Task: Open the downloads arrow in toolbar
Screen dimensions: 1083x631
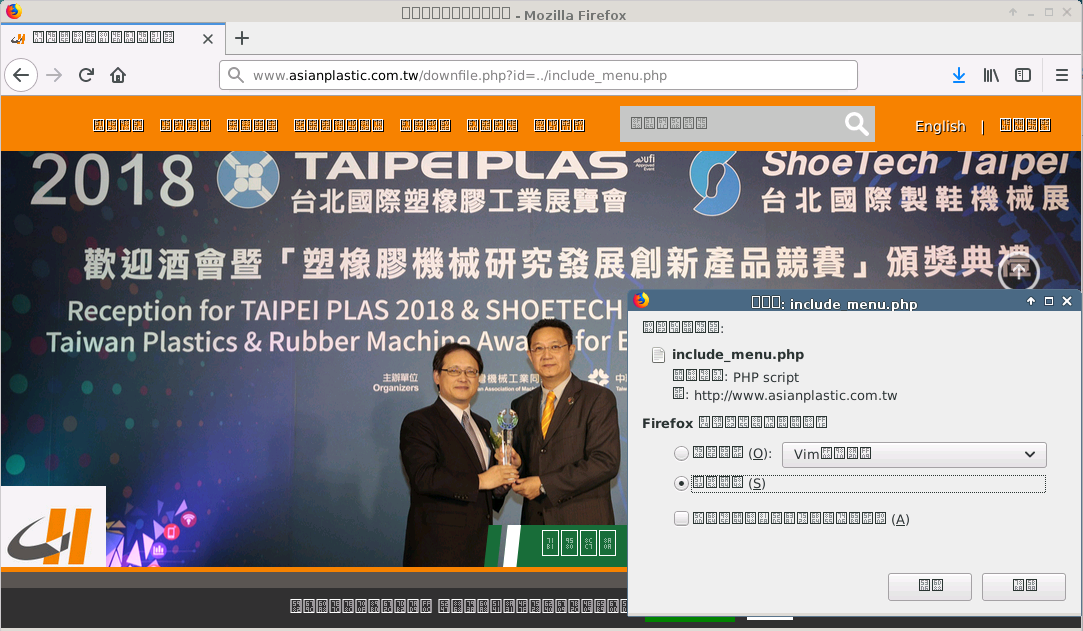Action: click(x=959, y=75)
